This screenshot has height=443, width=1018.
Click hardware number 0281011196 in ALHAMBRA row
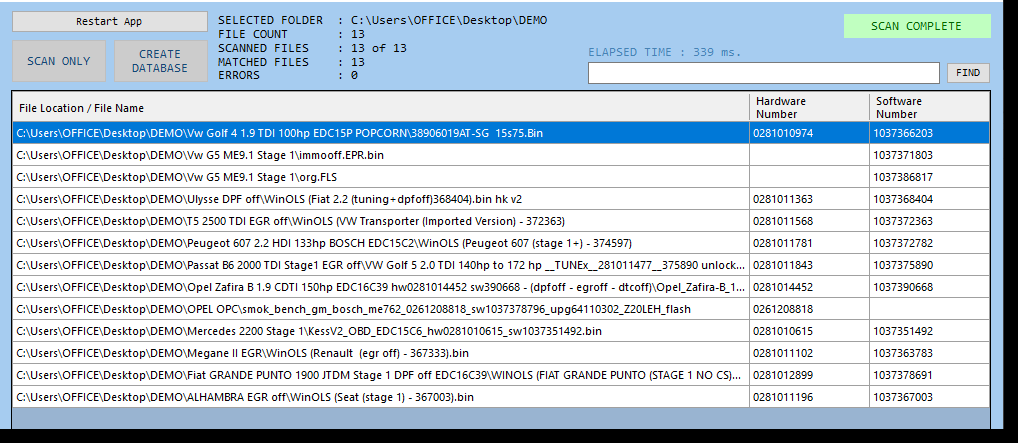(783, 397)
